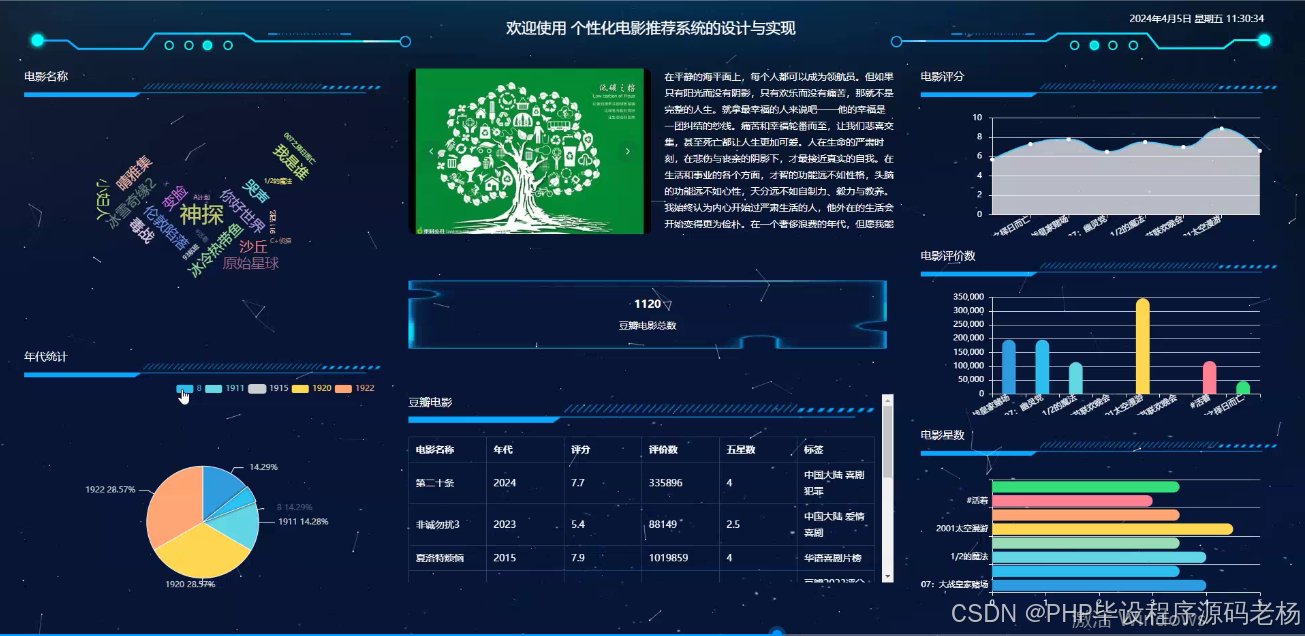Click the "电影评价数" panel title
The image size is (1305, 636).
[948, 256]
